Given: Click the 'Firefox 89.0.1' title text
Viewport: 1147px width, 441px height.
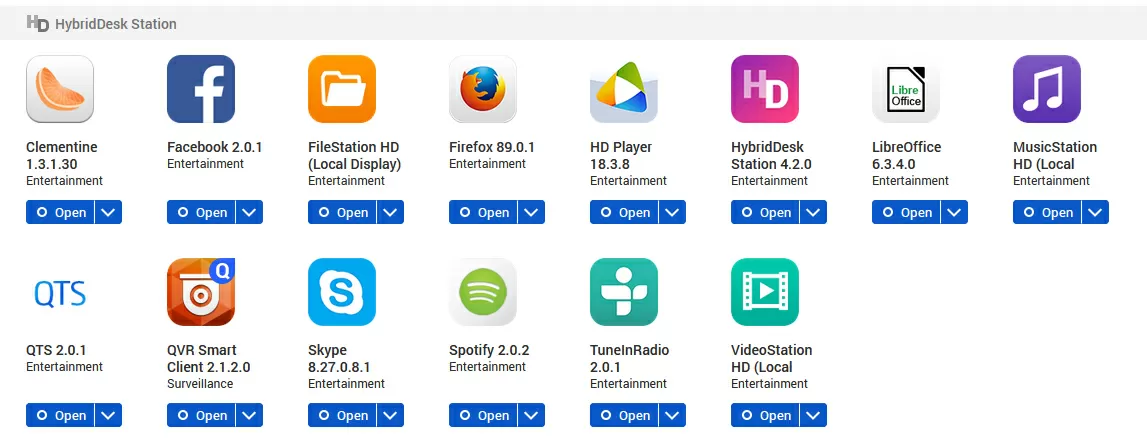Looking at the screenshot, I should [492, 147].
